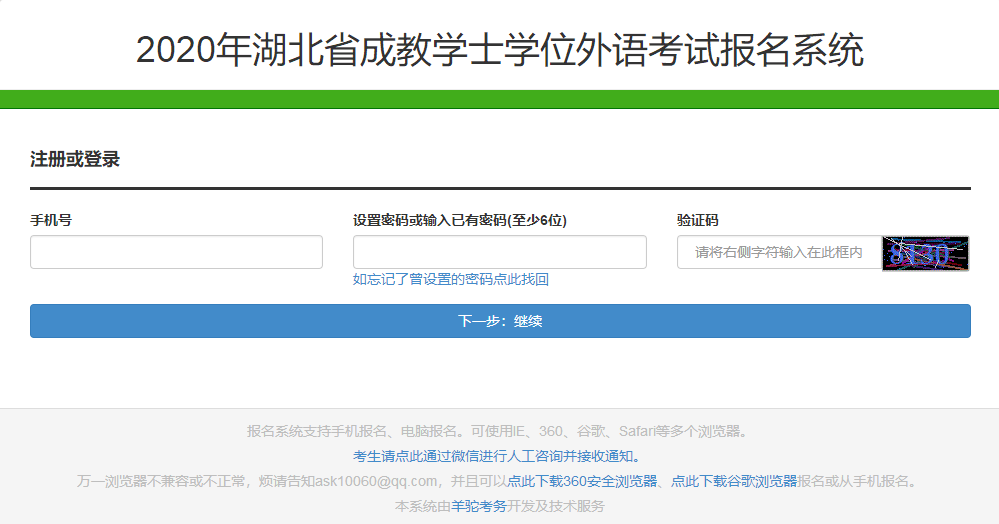Click the 验证码 captcha text input
Viewport: 999px width, 524px height.
(778, 253)
